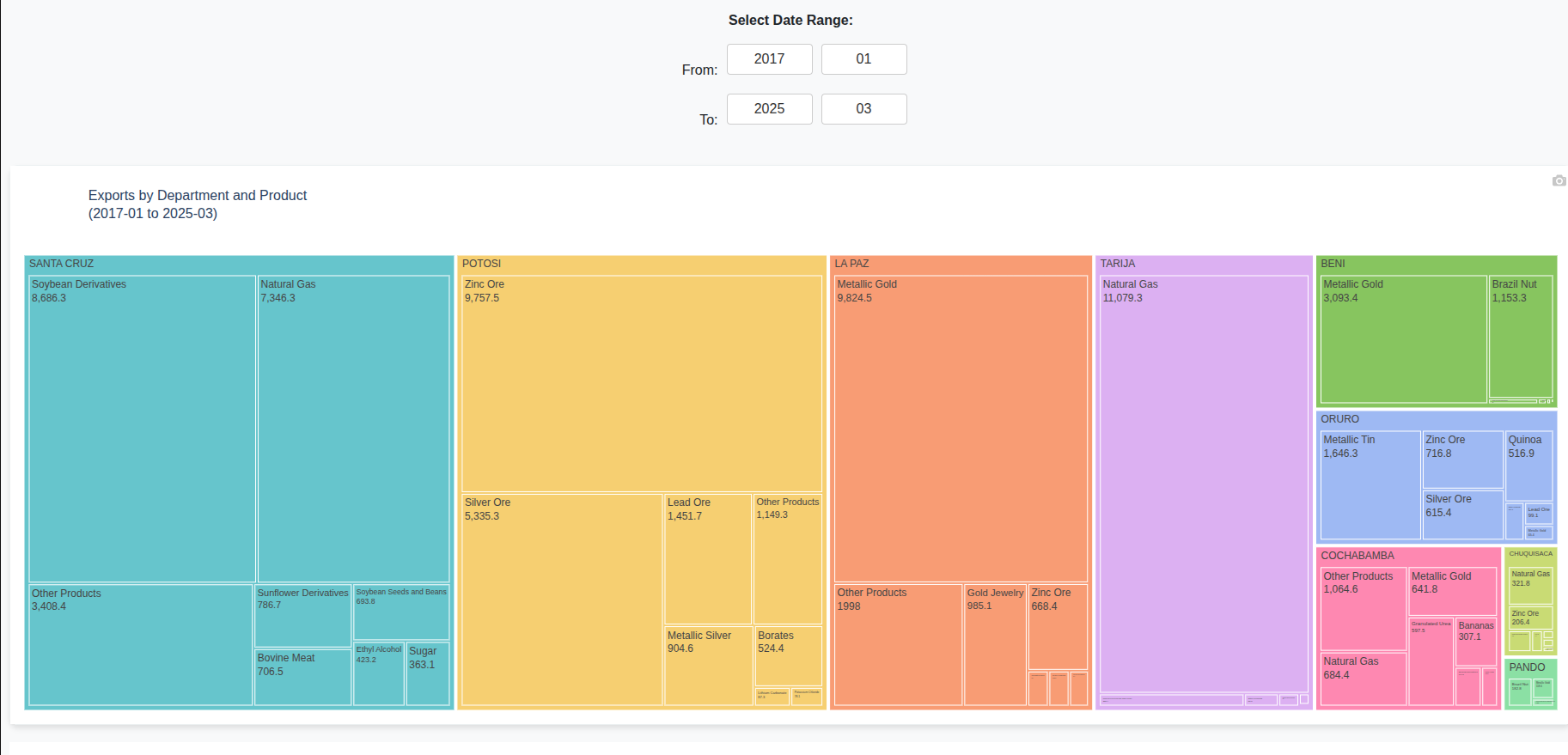1568x755 pixels.
Task: Click the camera download plot icon
Action: (1559, 180)
